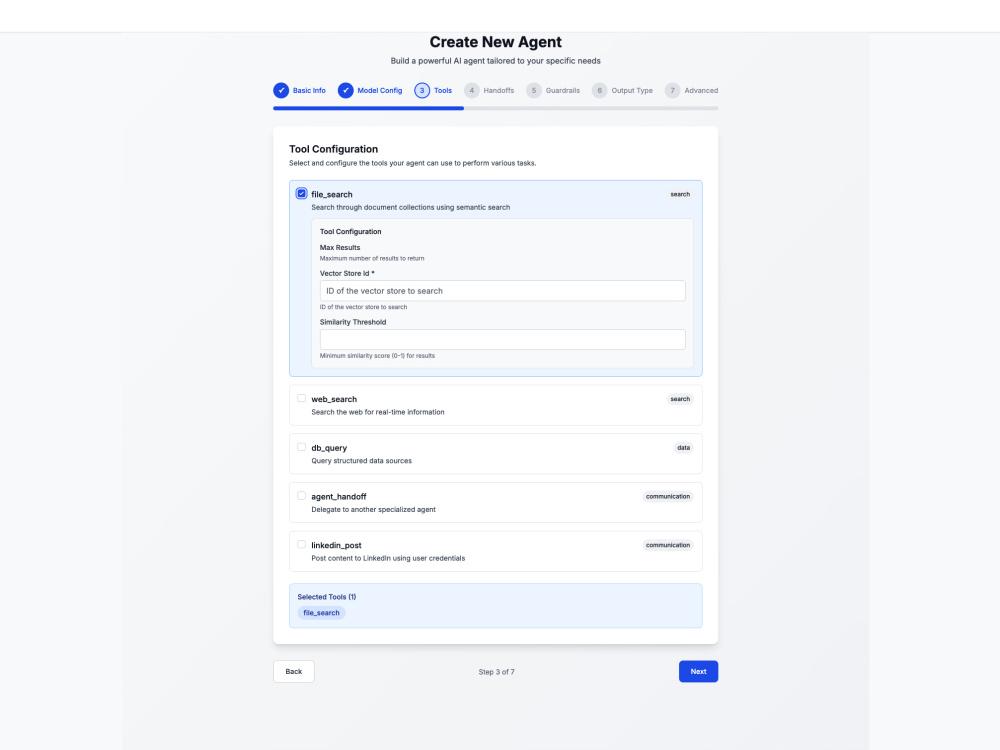Jump to the Output Type step label
1000x750 pixels.
point(632,91)
